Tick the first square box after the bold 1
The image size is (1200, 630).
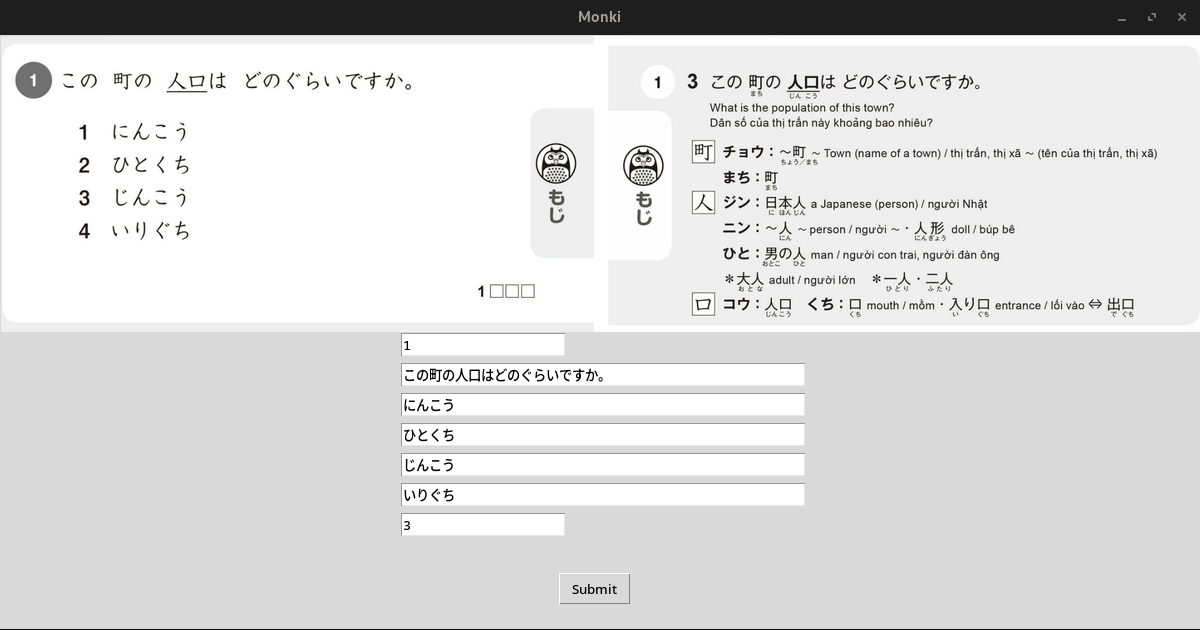497,292
